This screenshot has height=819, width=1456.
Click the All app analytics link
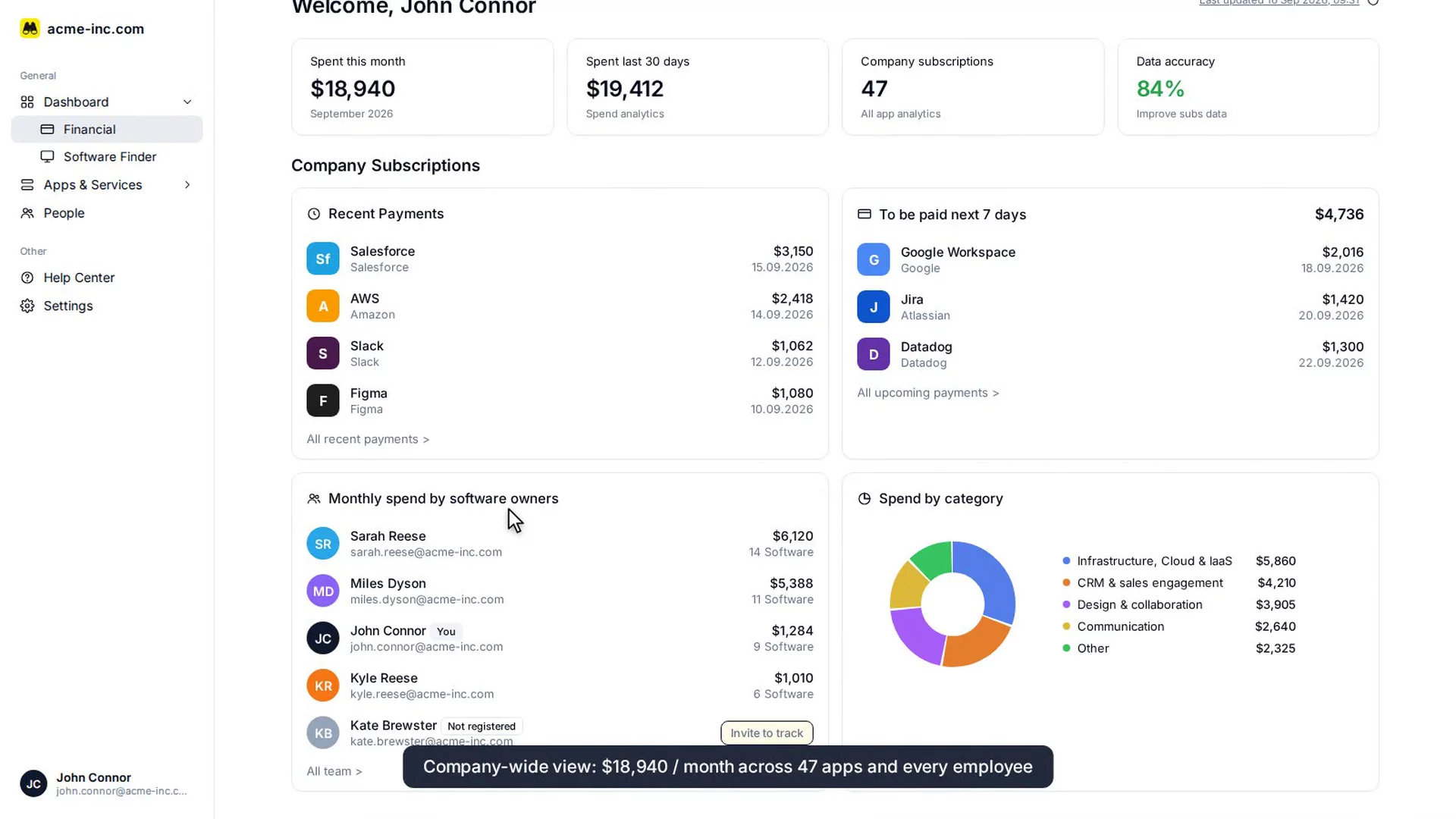[x=901, y=114]
